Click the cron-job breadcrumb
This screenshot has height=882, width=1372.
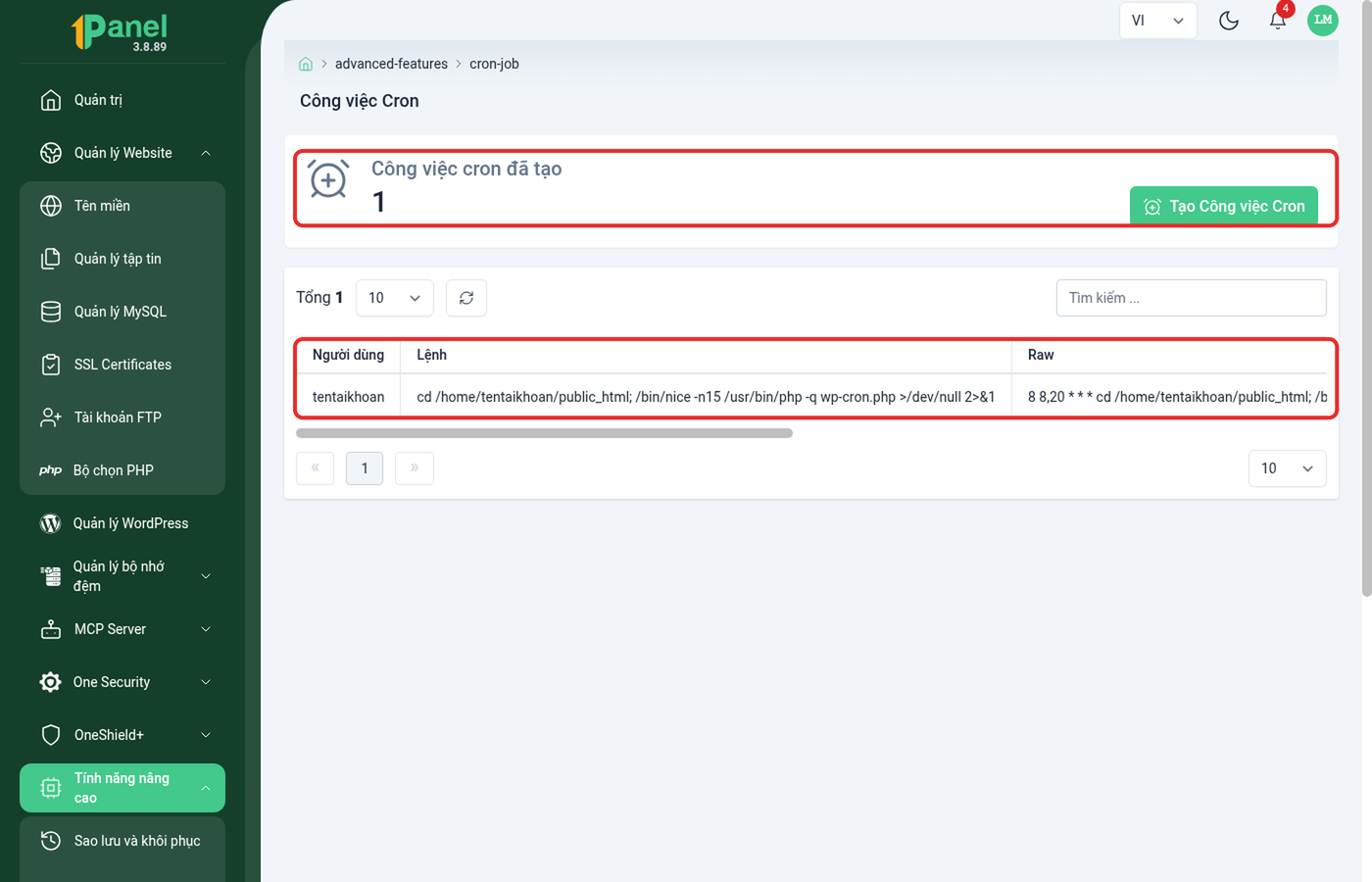[x=494, y=64]
